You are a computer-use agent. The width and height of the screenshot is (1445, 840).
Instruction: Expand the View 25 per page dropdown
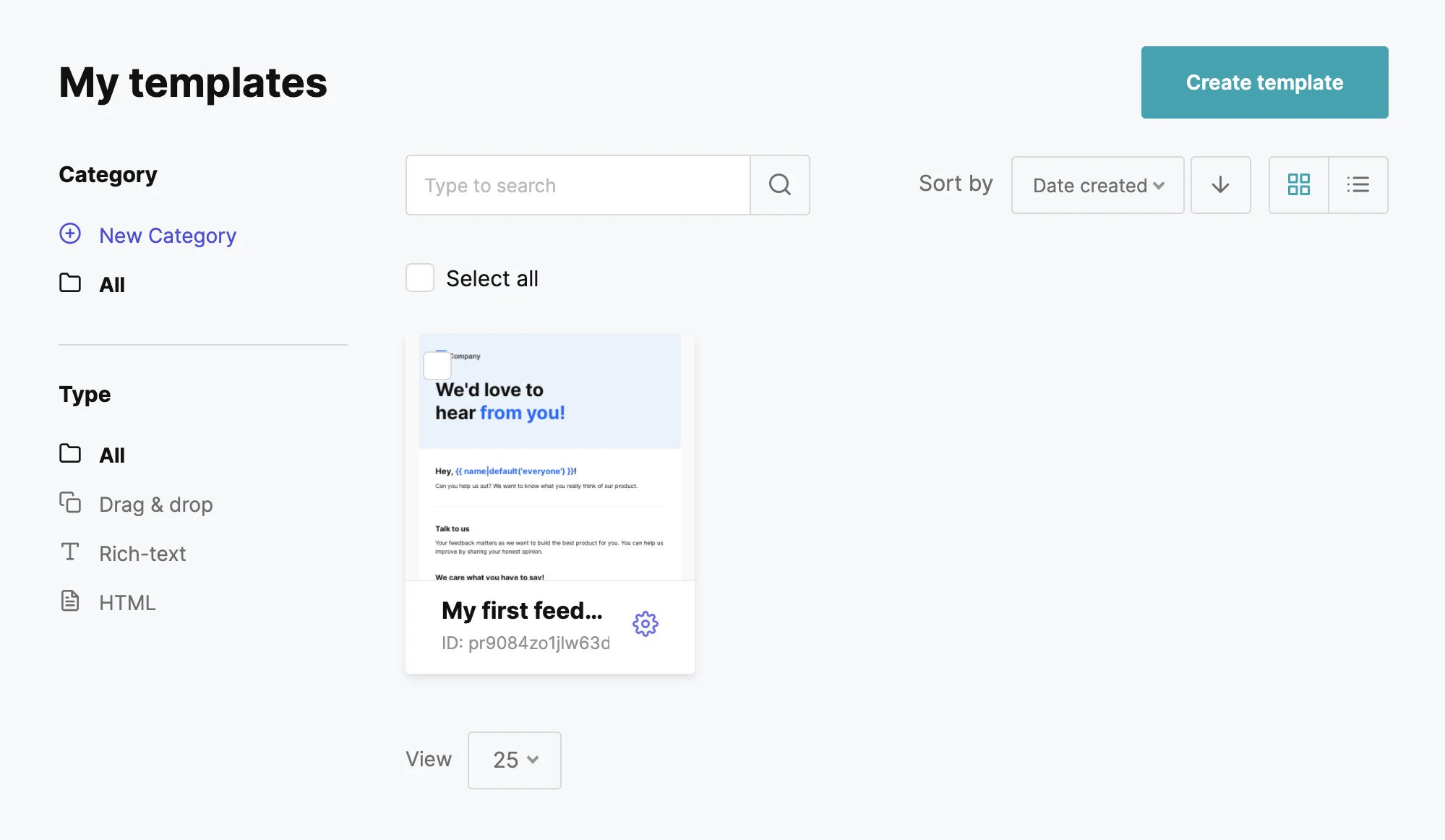[x=515, y=760]
